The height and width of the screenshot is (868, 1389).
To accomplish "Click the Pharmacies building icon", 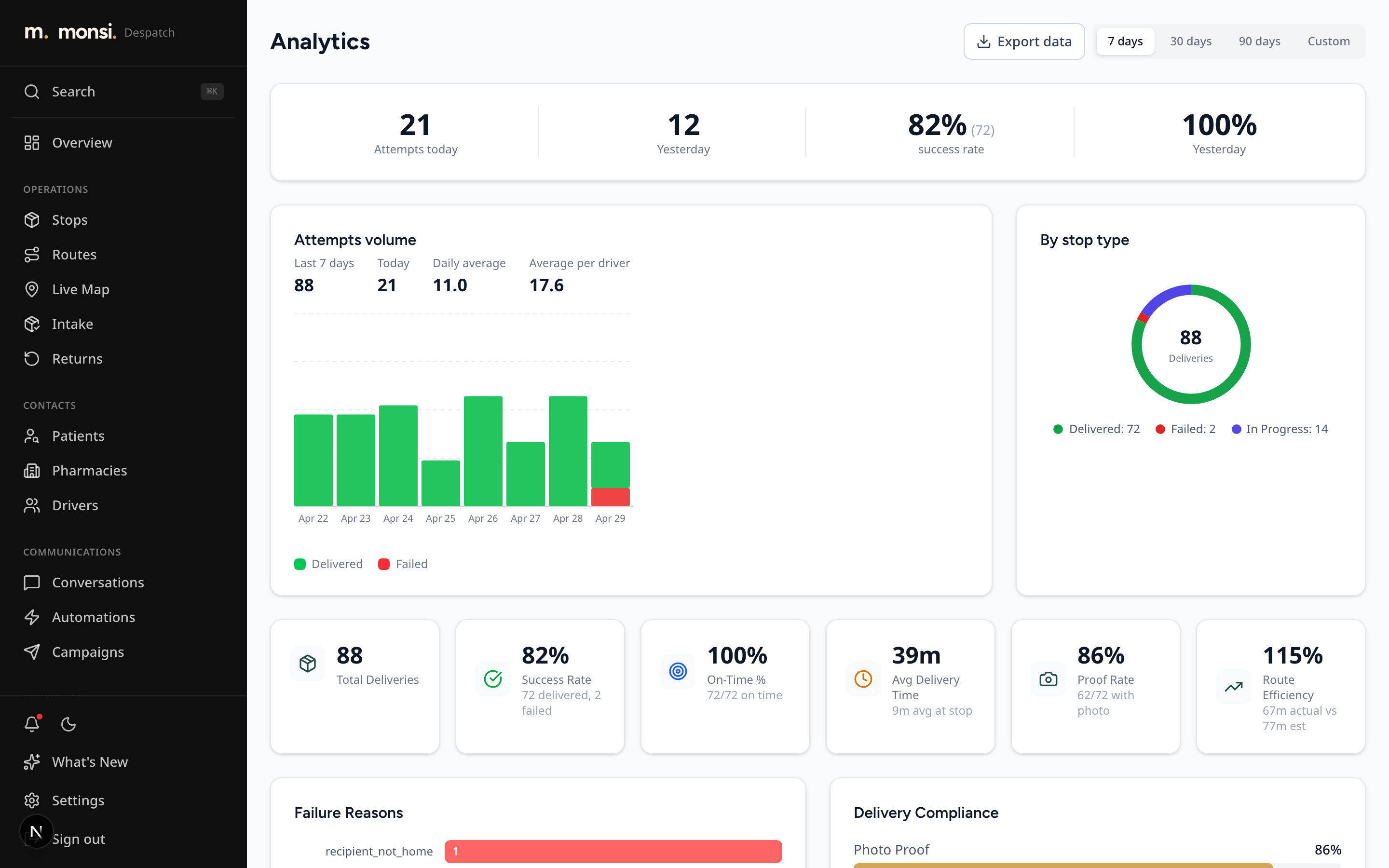I will [32, 471].
